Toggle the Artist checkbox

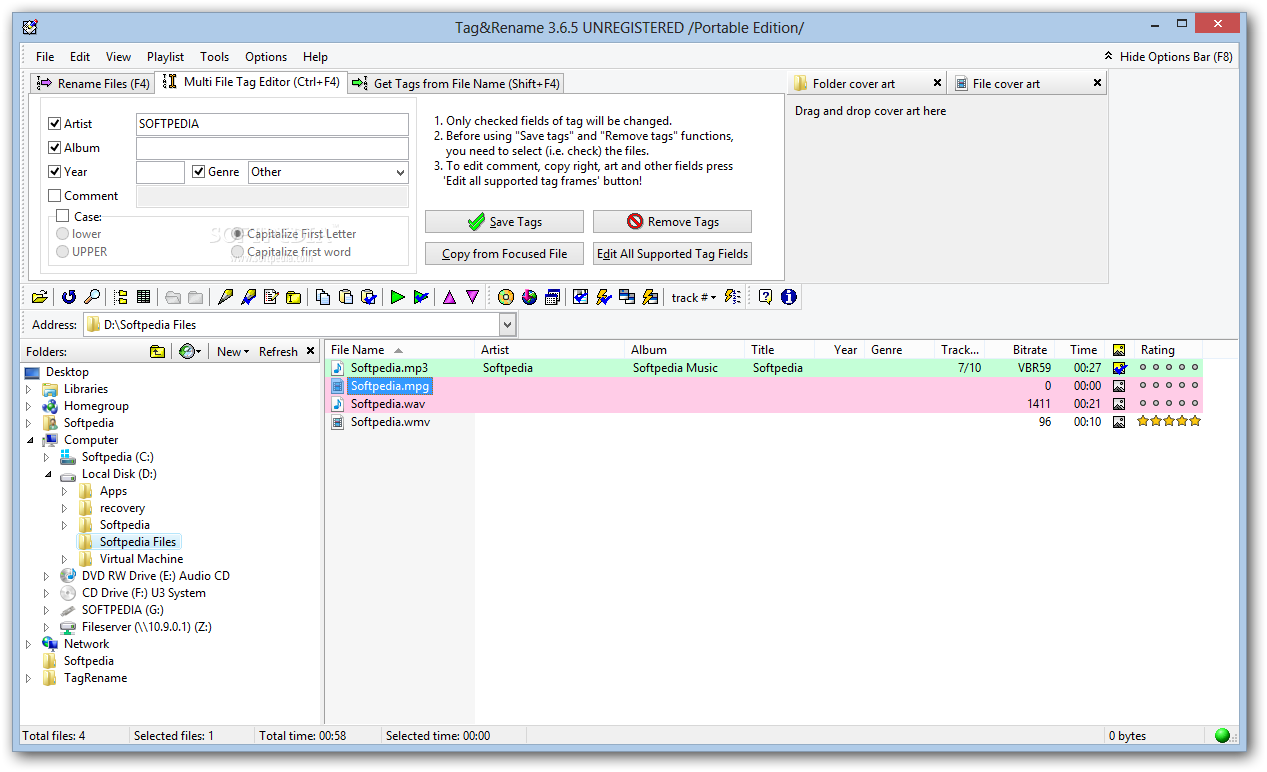[55, 124]
